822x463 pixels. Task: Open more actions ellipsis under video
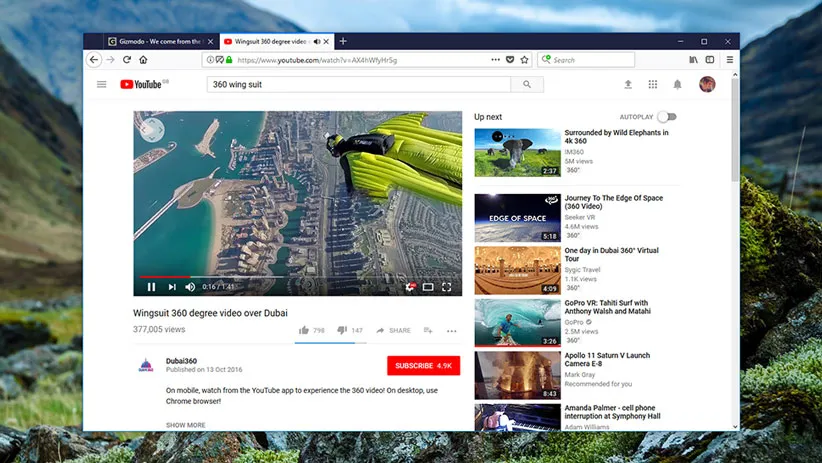click(x=451, y=330)
